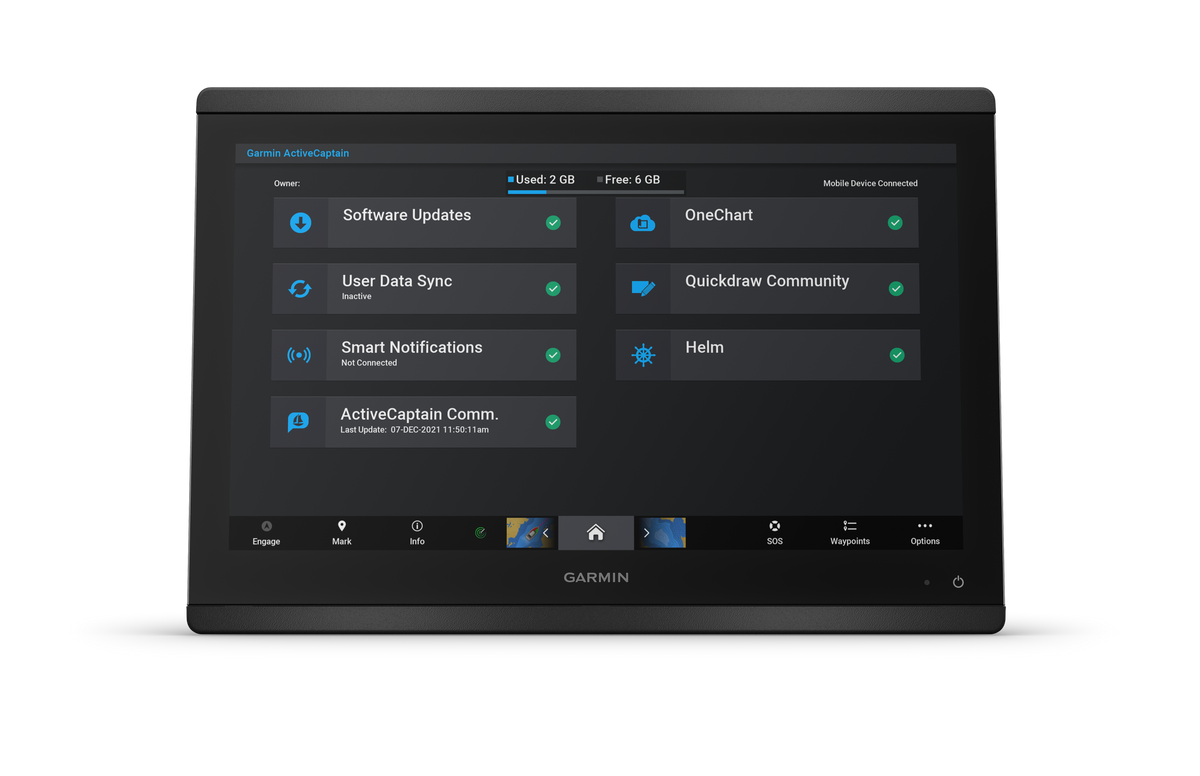
Task: Open the Info panel
Action: (417, 533)
